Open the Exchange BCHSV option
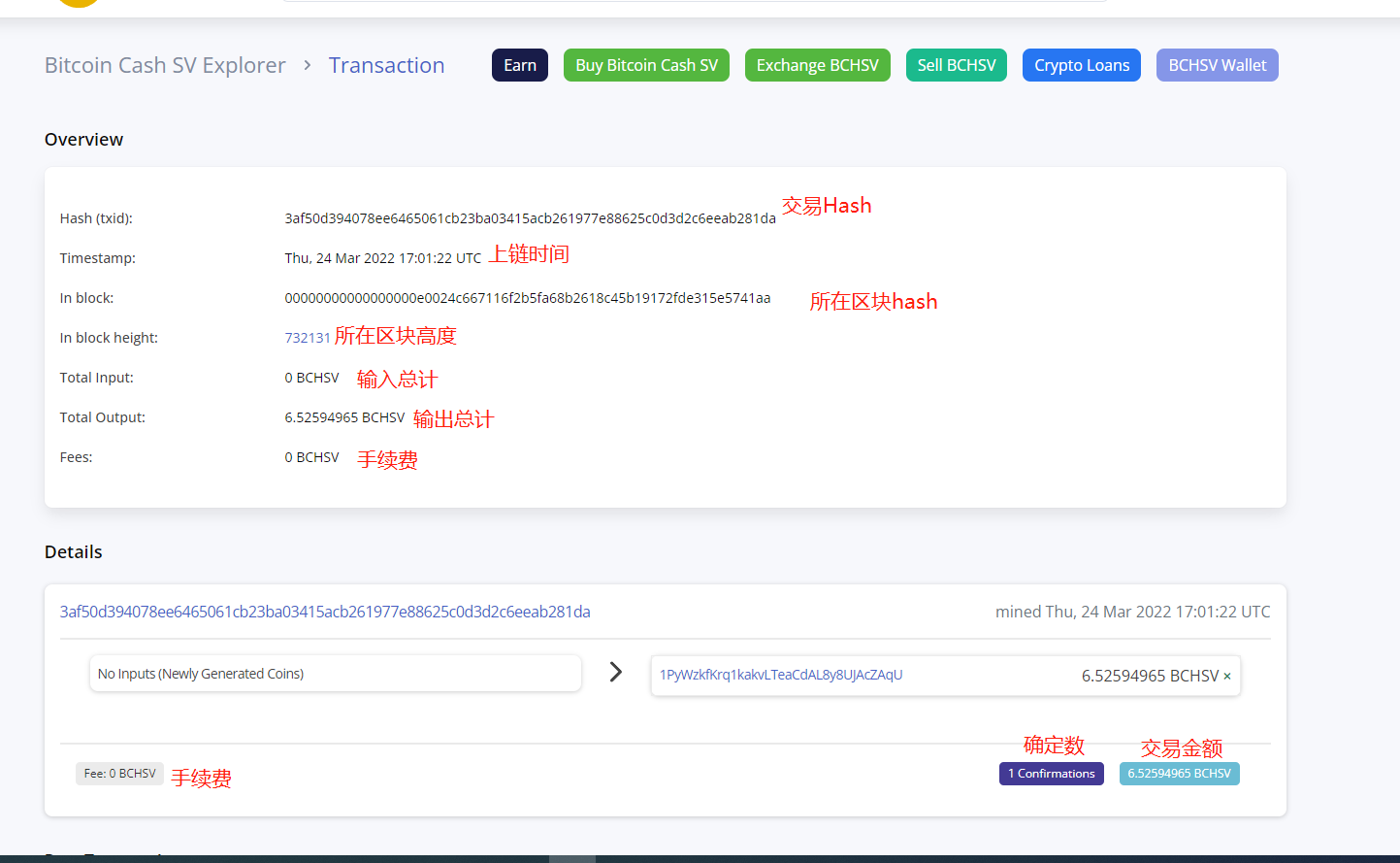The image size is (1400, 863). 817,65
